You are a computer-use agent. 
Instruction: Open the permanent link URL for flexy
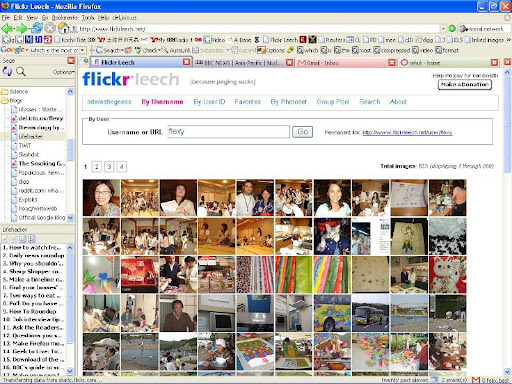[x=407, y=133]
